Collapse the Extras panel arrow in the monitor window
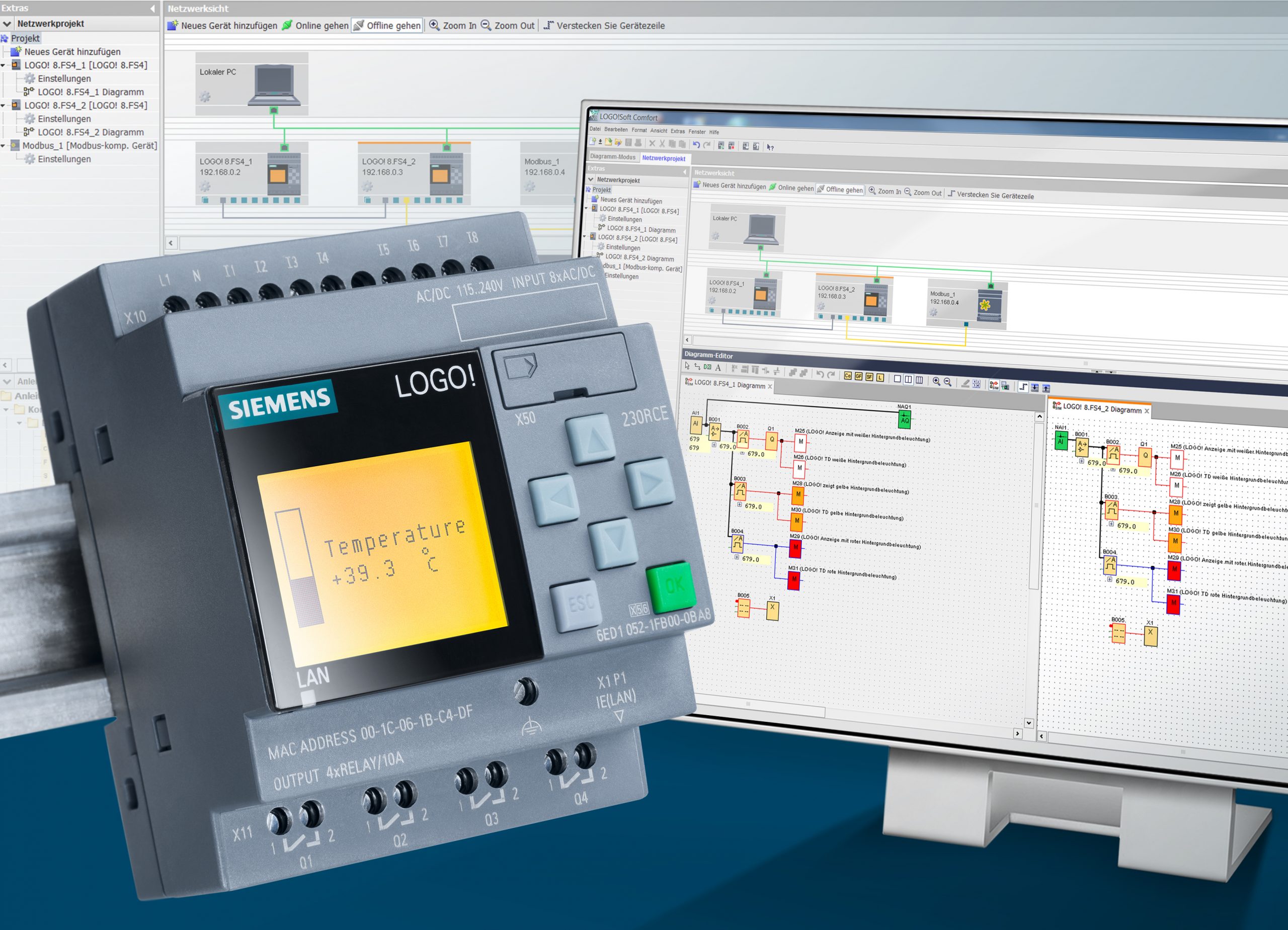 pos(684,171)
